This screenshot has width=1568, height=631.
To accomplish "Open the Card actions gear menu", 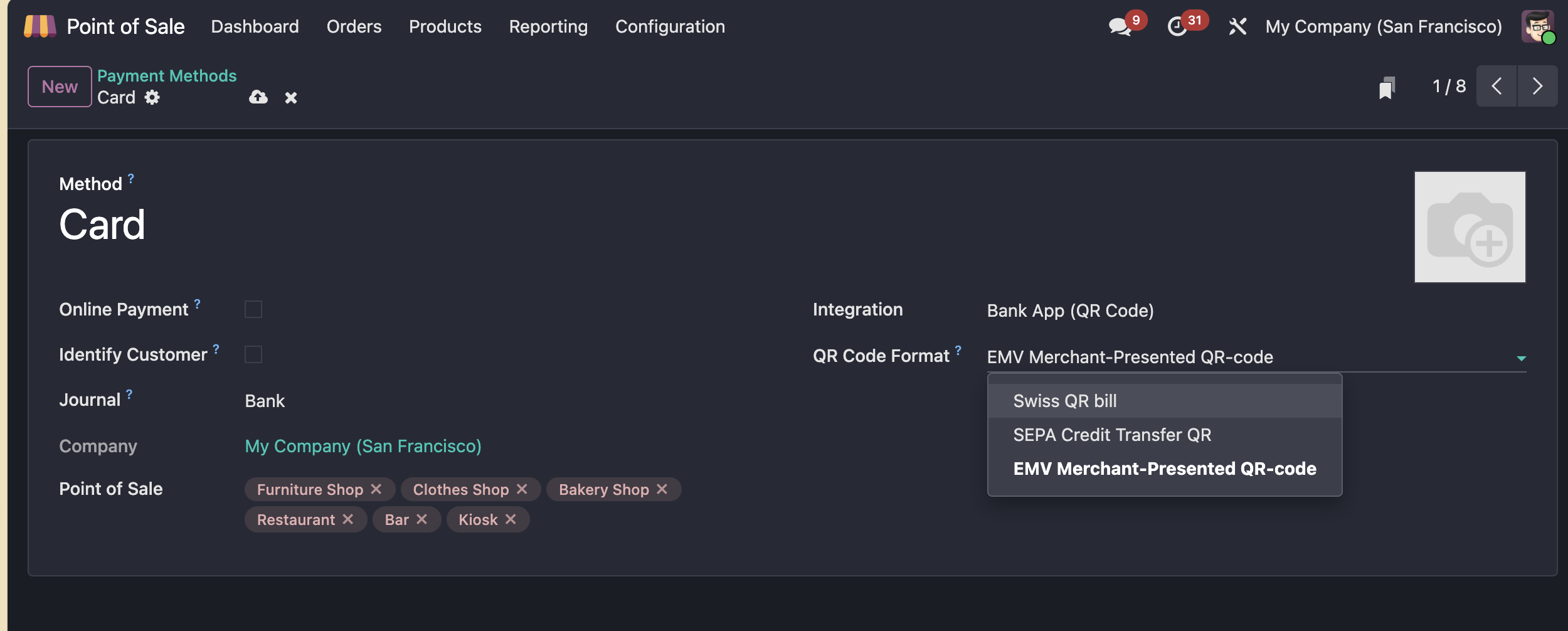I will click(152, 97).
